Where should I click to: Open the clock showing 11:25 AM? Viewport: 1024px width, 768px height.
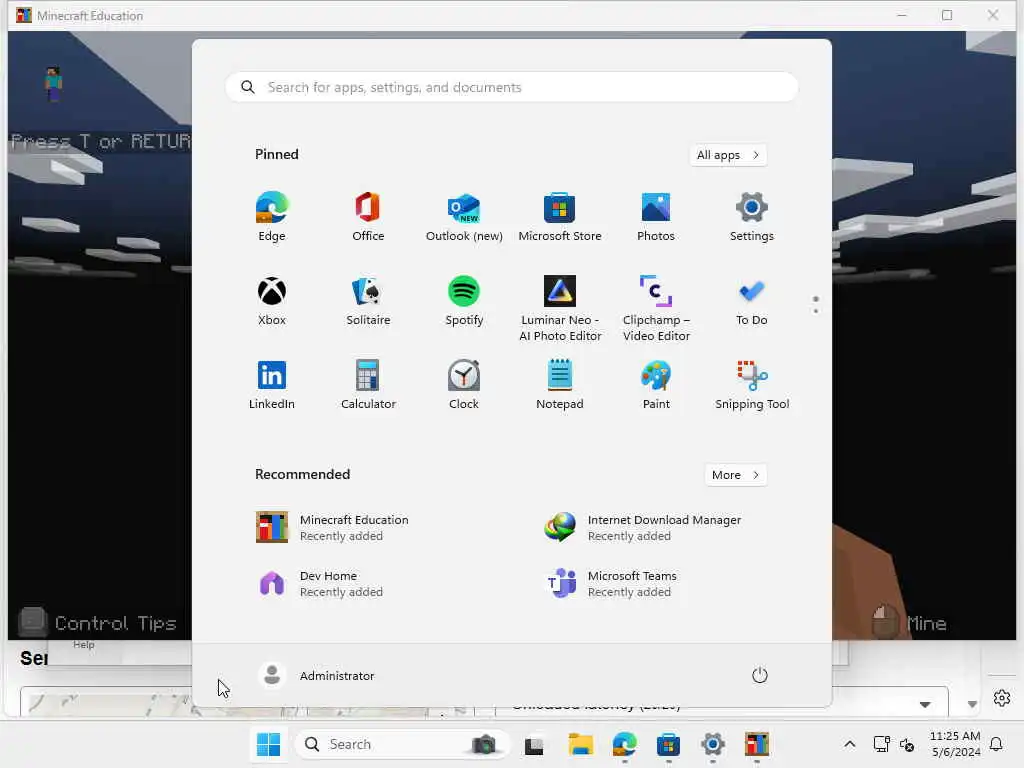coord(955,744)
